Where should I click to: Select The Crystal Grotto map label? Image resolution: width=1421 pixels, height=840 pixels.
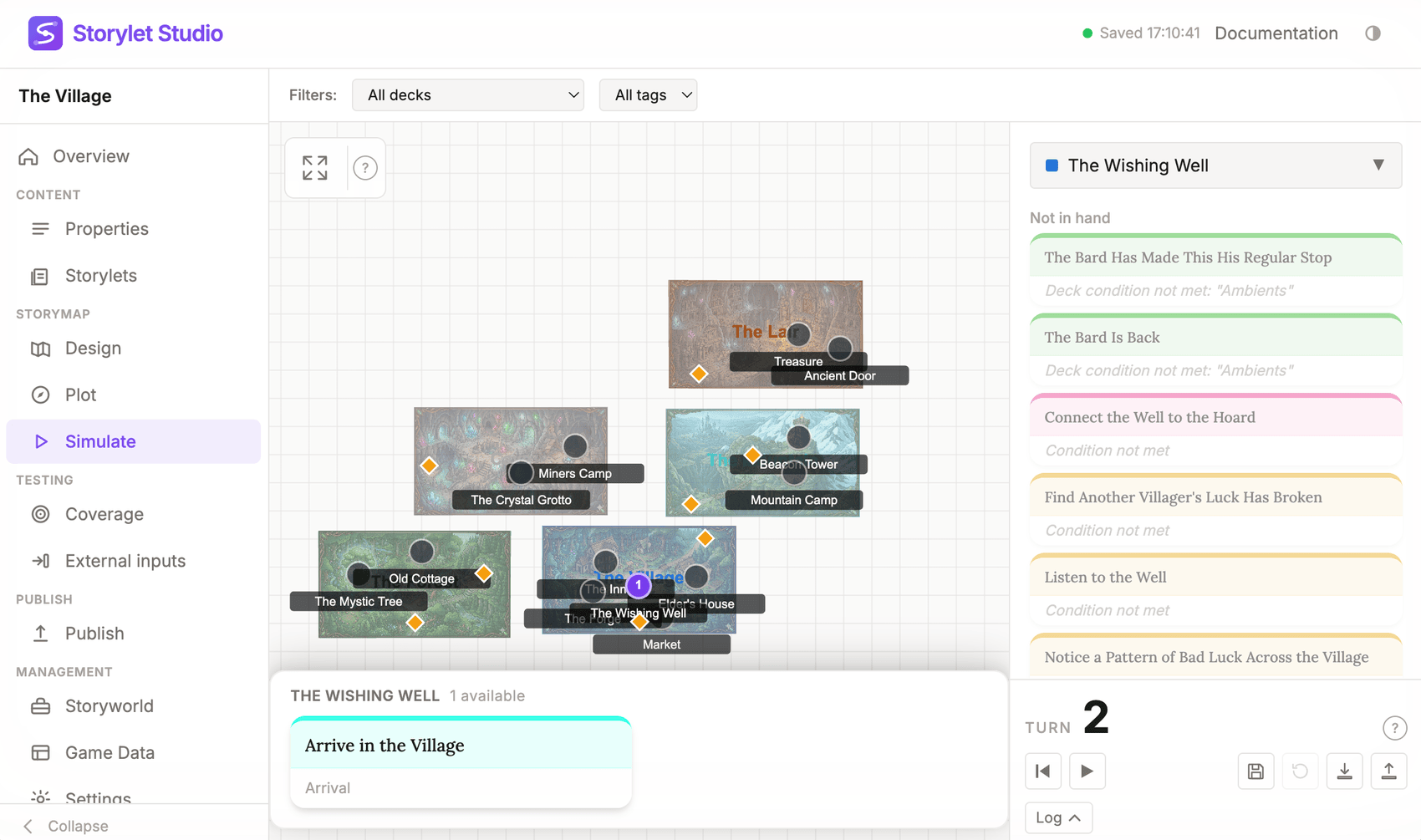(x=521, y=500)
